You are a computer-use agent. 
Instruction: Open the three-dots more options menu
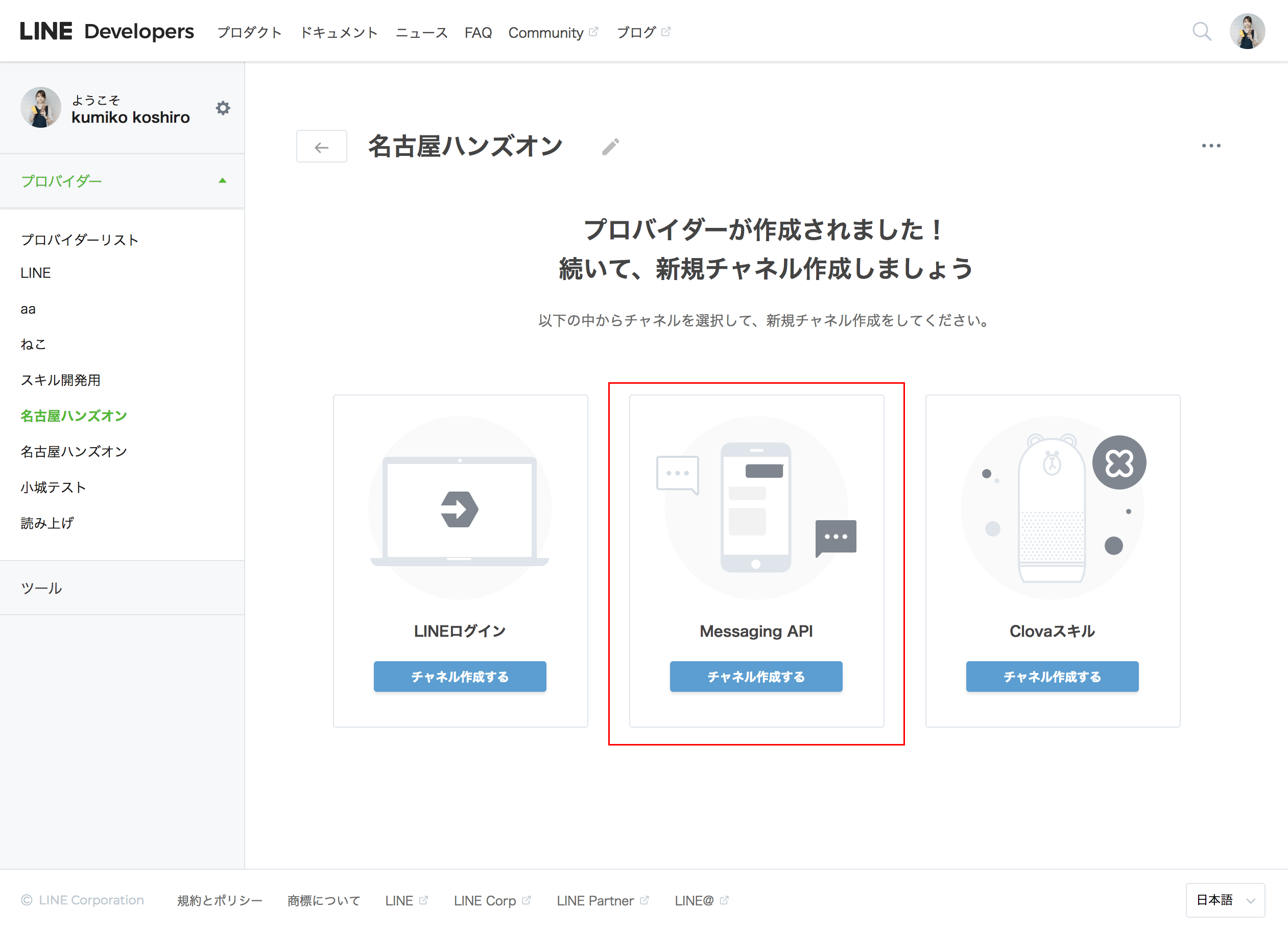pos(1211,146)
